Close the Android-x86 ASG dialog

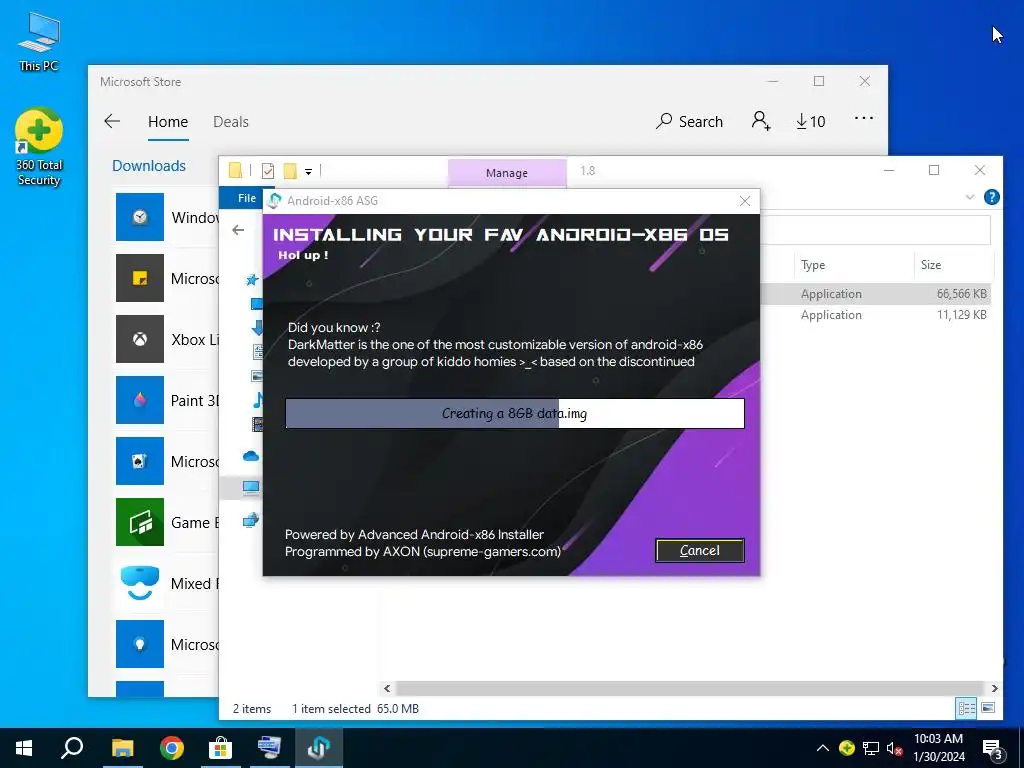pyautogui.click(x=744, y=201)
